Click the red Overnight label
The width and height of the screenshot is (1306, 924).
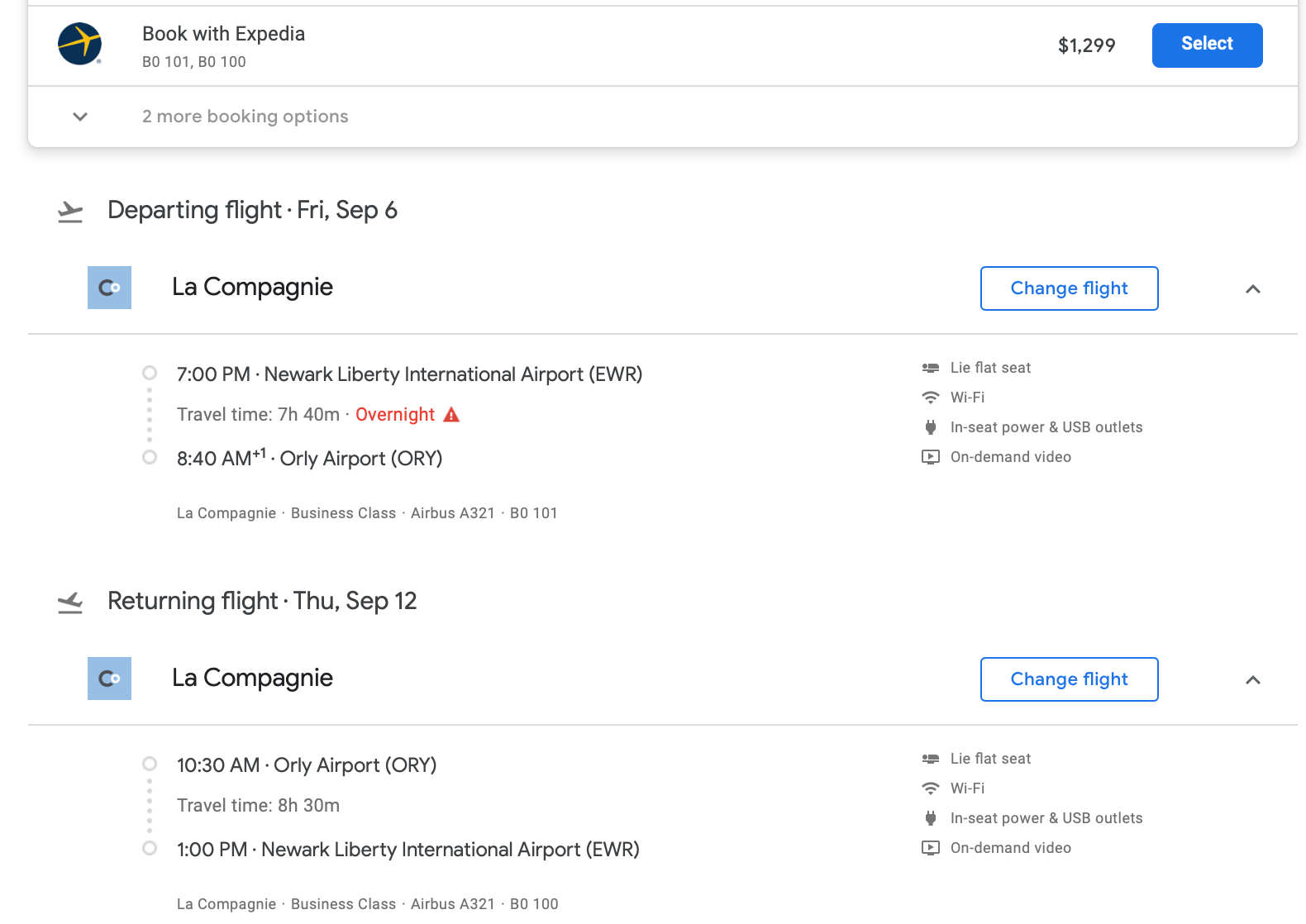395,415
